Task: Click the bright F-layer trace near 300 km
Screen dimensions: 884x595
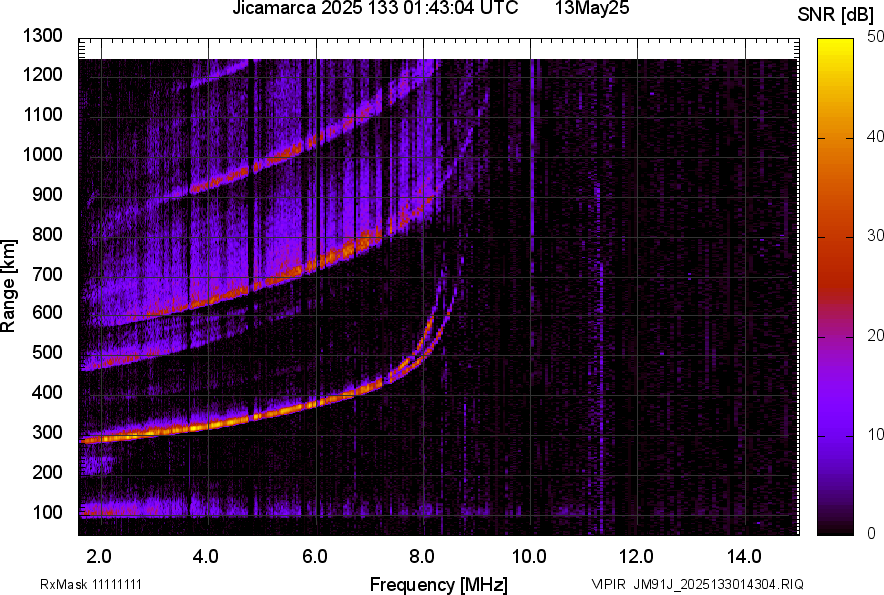Action: 169,431
